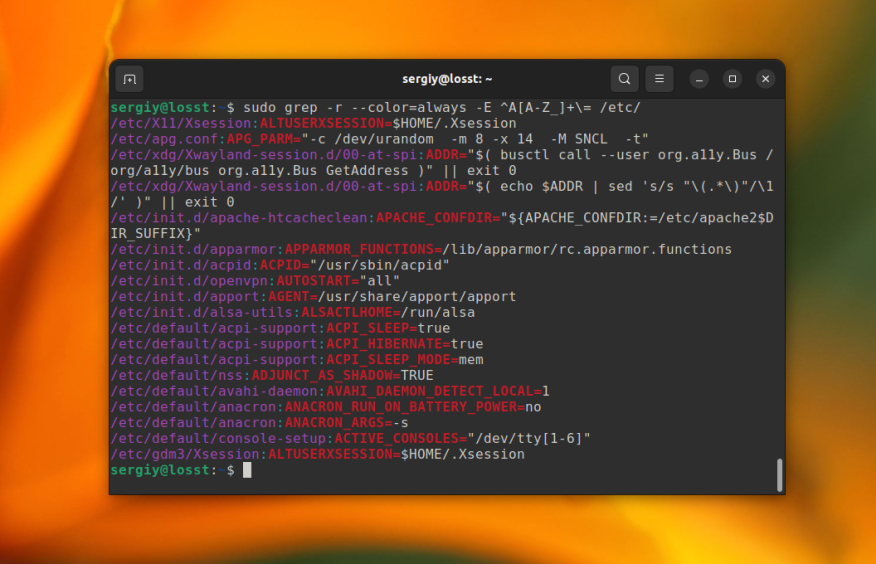The width and height of the screenshot is (876, 564).
Task: Click the /etc/init.d/acpid ACPID line
Action: (280, 265)
